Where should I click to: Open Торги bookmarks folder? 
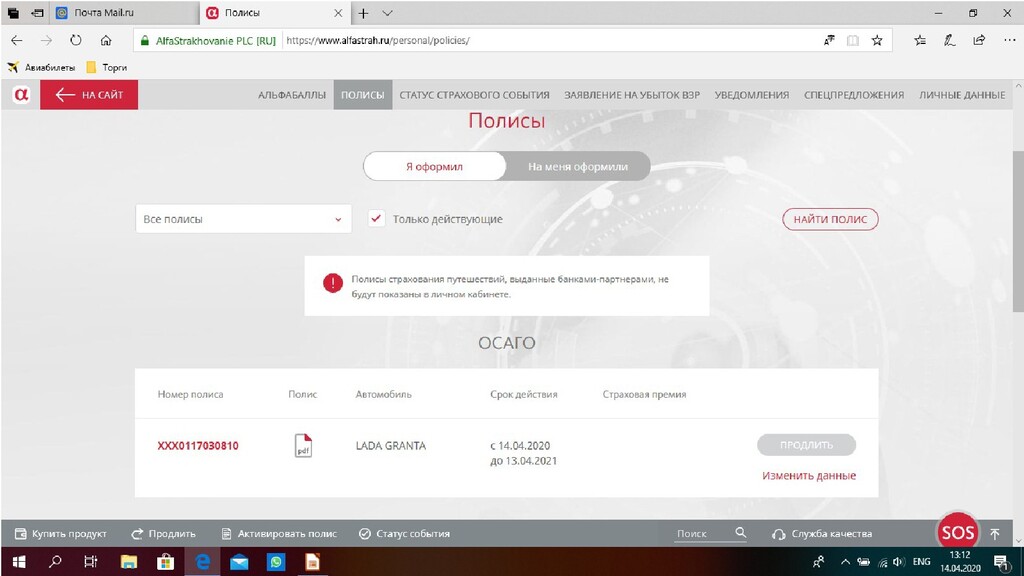(x=107, y=67)
